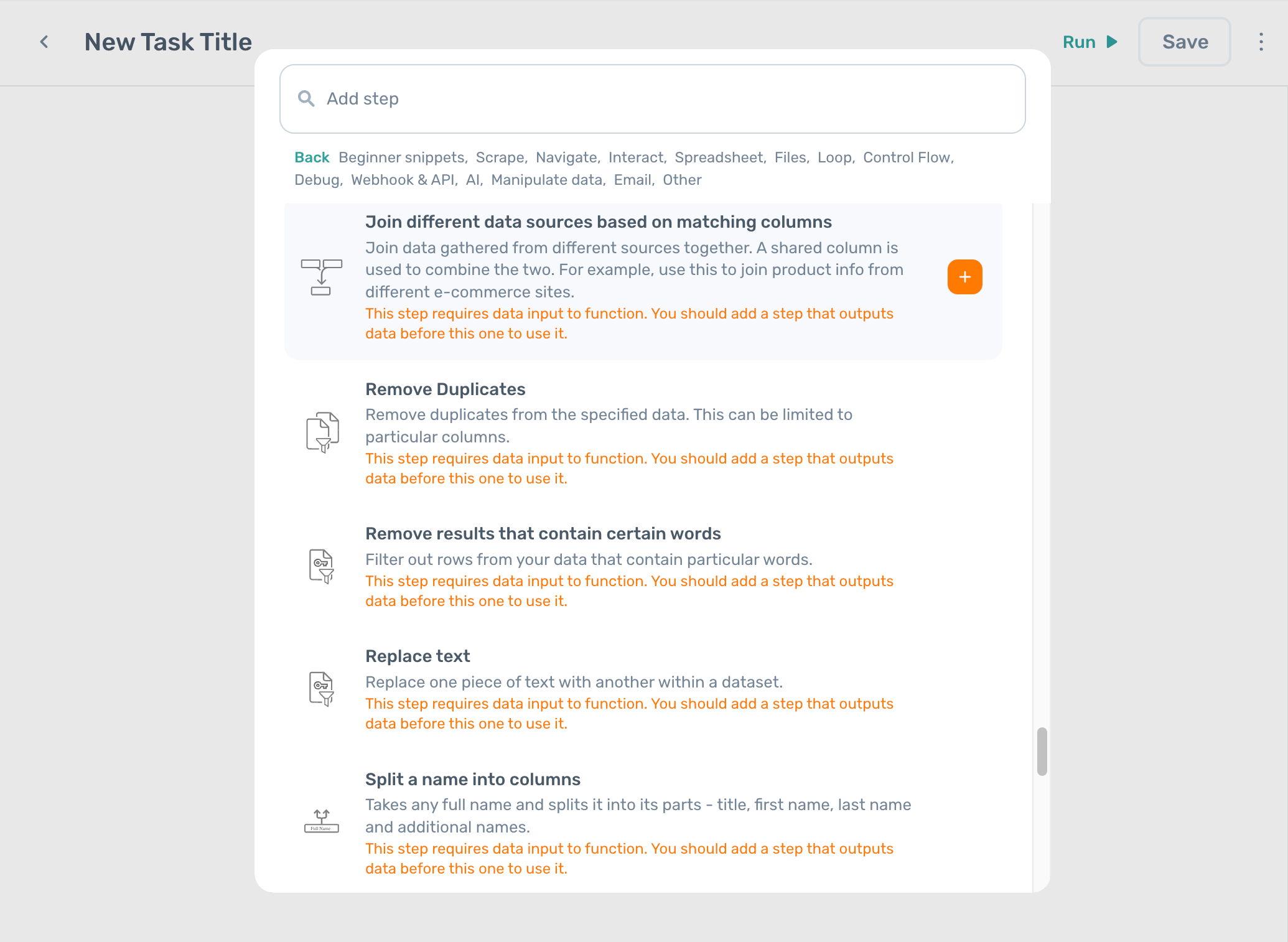Add the Join data sources step with plus button
Viewport: 1288px width, 942px height.
pyautogui.click(x=965, y=277)
